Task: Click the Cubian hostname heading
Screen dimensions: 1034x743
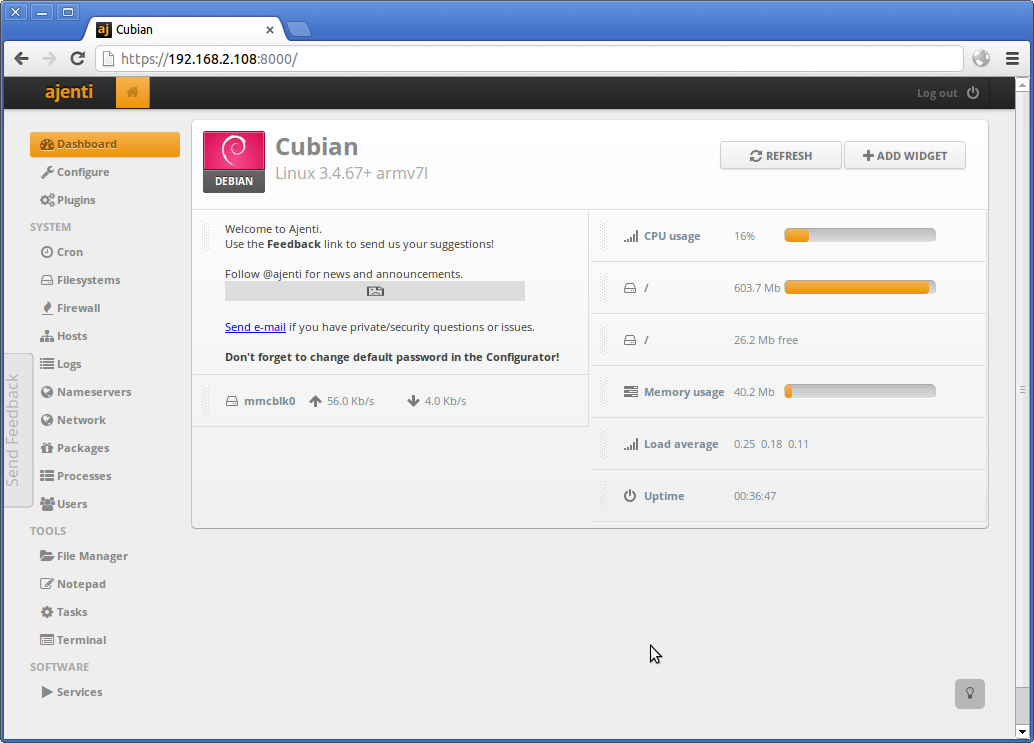Action: click(317, 146)
